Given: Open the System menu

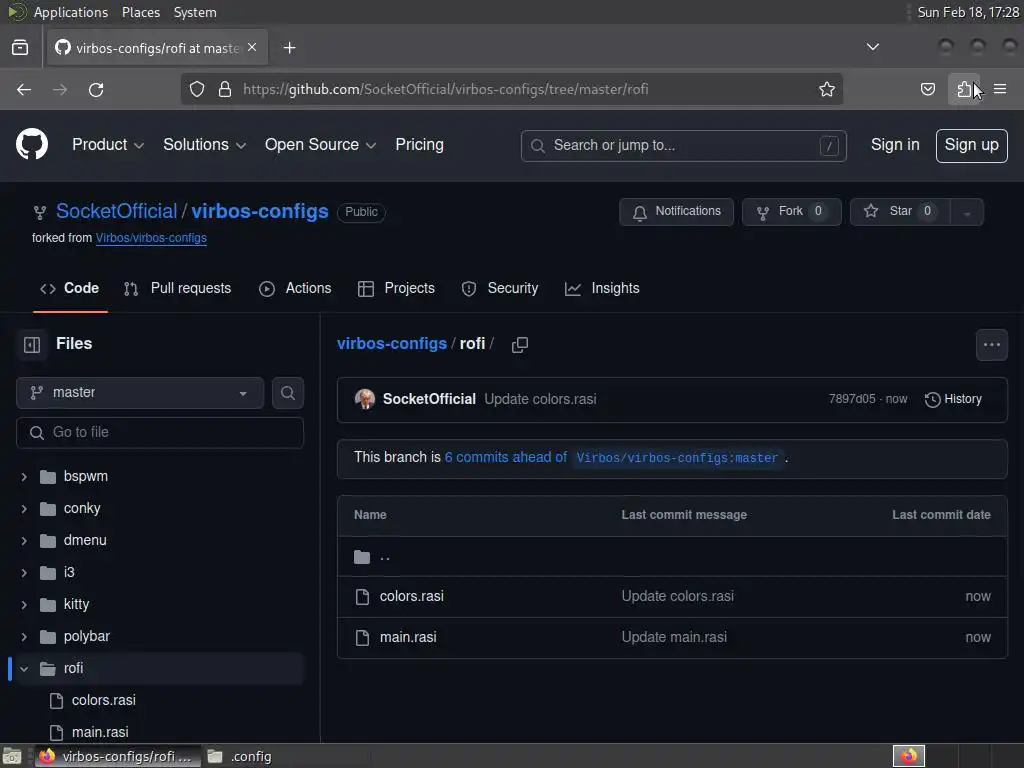Looking at the screenshot, I should point(195,12).
